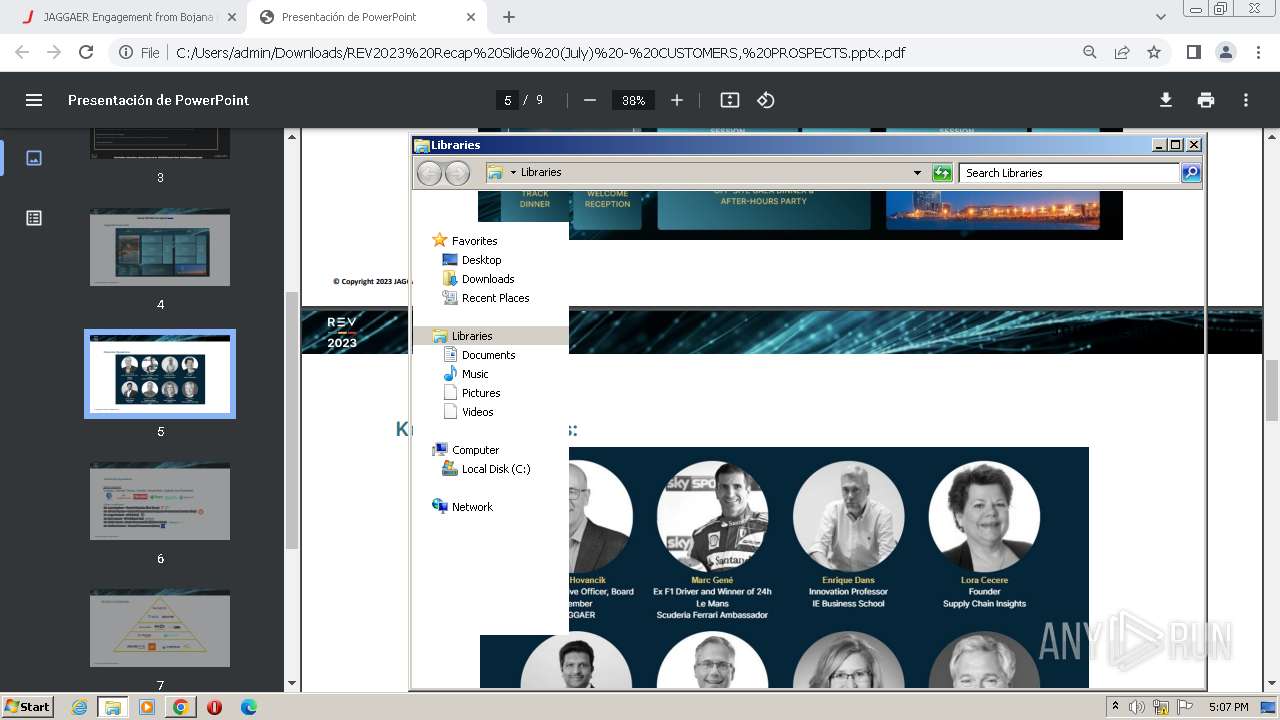Click the taskbar clock showing 5:07 PM
Viewport: 1280px width, 720px height.
click(1228, 707)
